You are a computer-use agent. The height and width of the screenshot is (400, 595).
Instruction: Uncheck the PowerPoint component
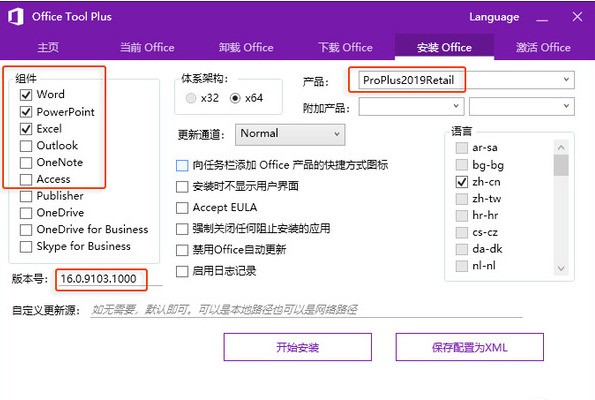[x=26, y=112]
